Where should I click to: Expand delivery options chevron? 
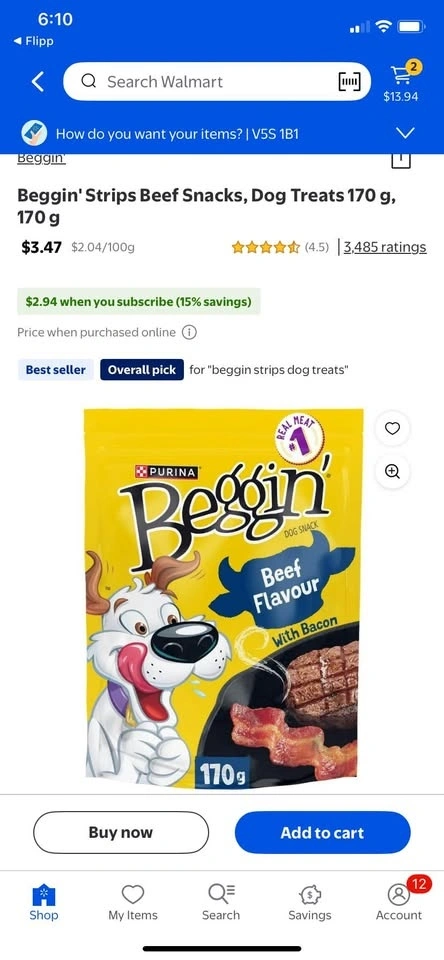[405, 133]
